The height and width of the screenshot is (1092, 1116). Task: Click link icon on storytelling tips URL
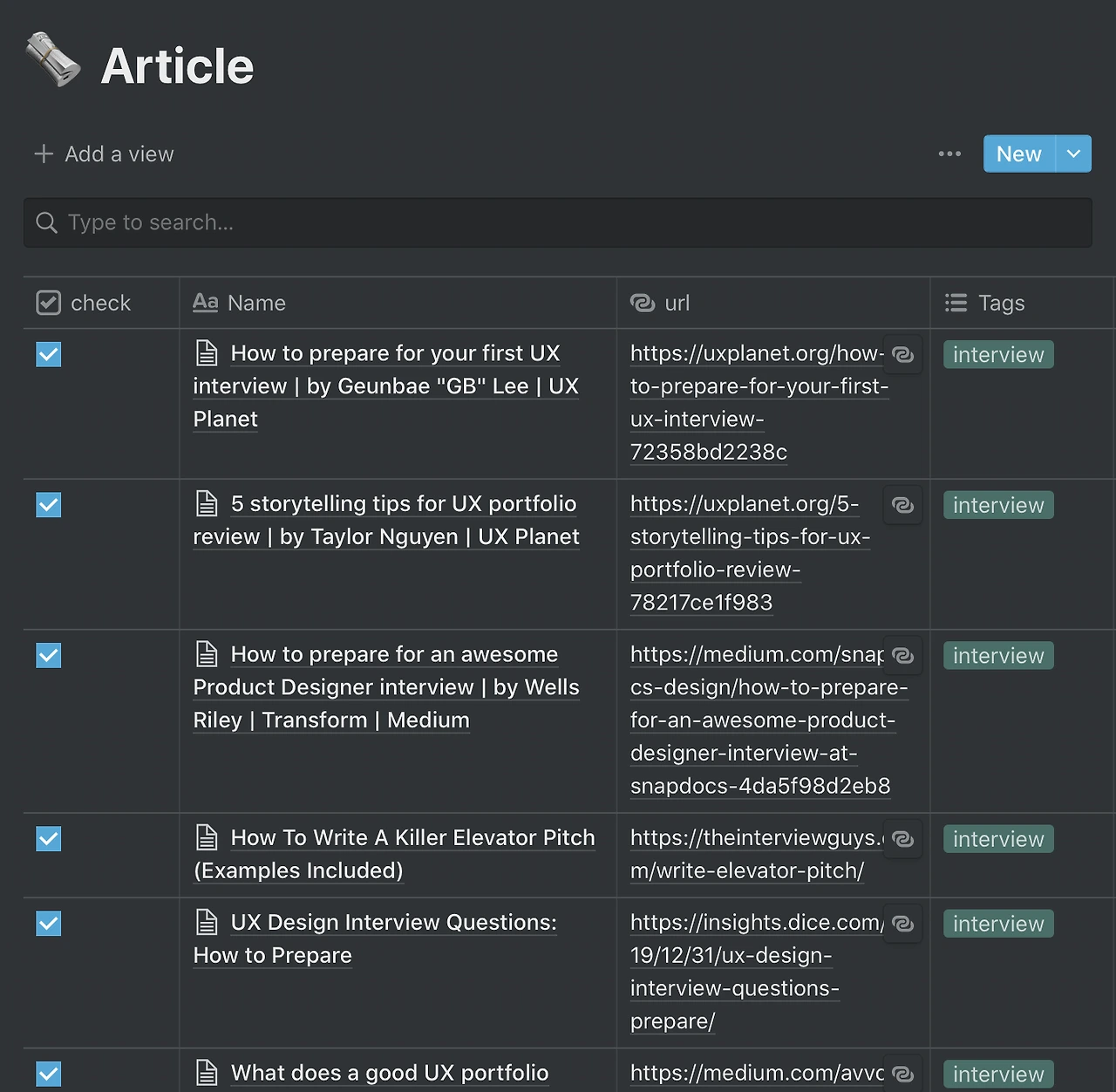[x=902, y=505]
